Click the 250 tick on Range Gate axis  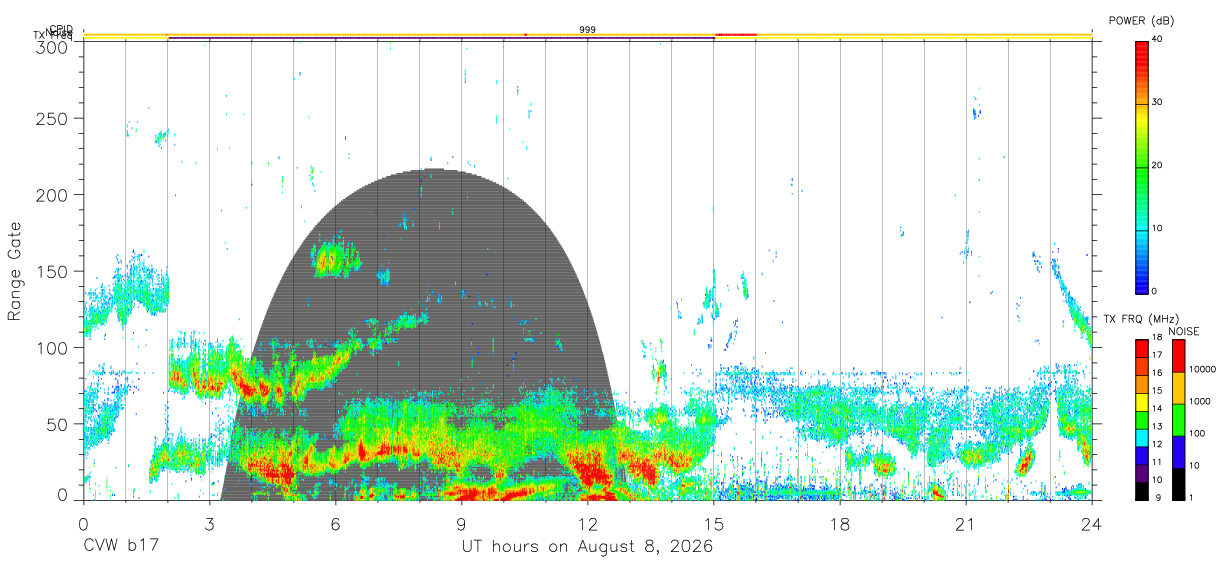click(x=53, y=118)
